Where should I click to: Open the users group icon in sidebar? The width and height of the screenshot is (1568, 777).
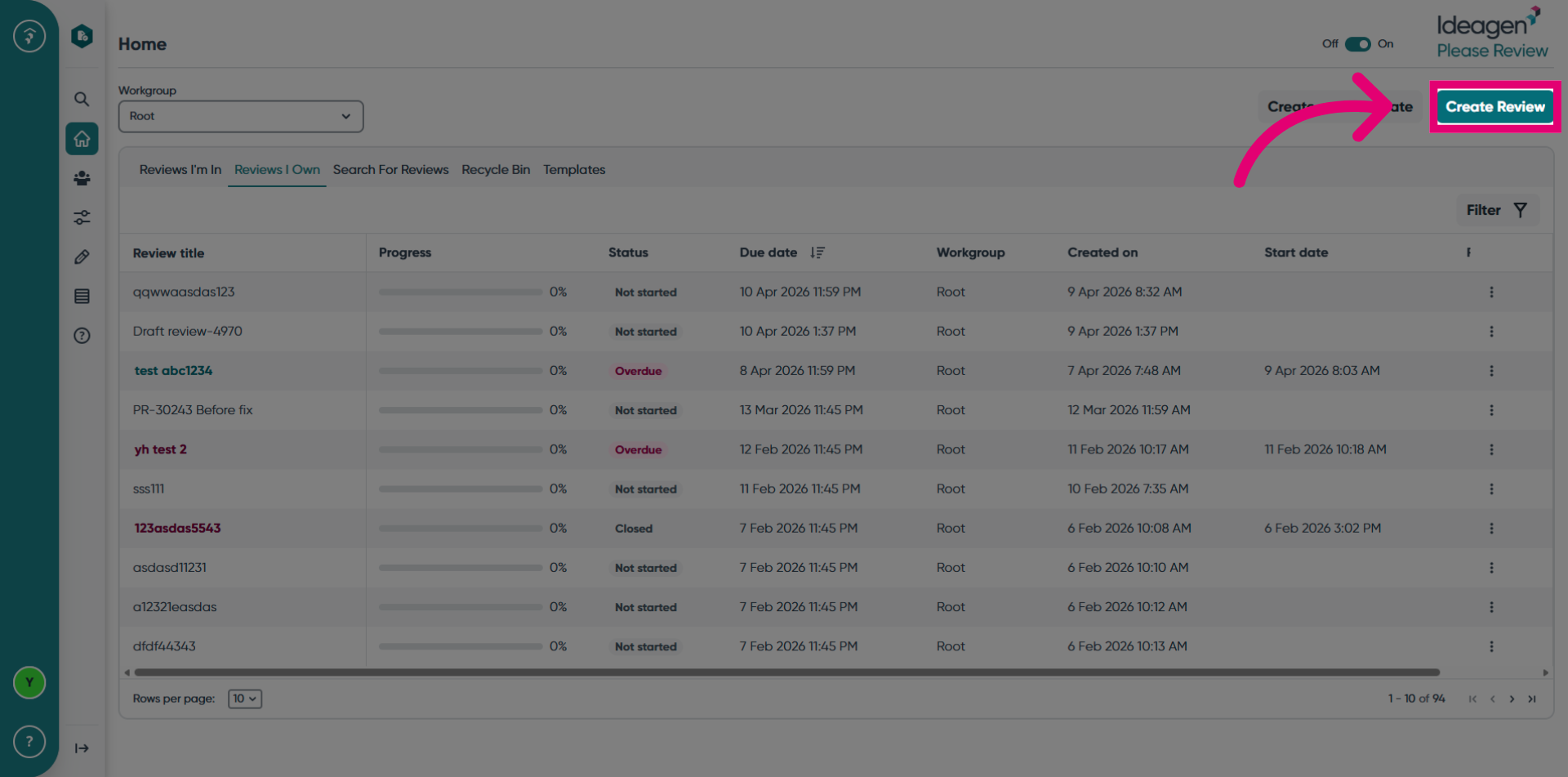[x=82, y=178]
